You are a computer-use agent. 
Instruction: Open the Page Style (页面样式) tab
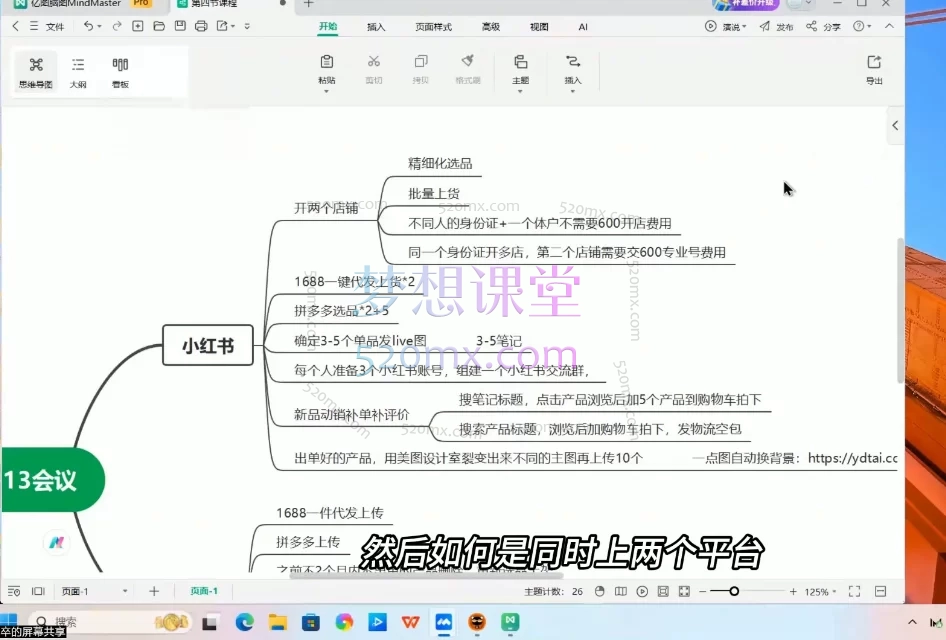click(x=432, y=27)
